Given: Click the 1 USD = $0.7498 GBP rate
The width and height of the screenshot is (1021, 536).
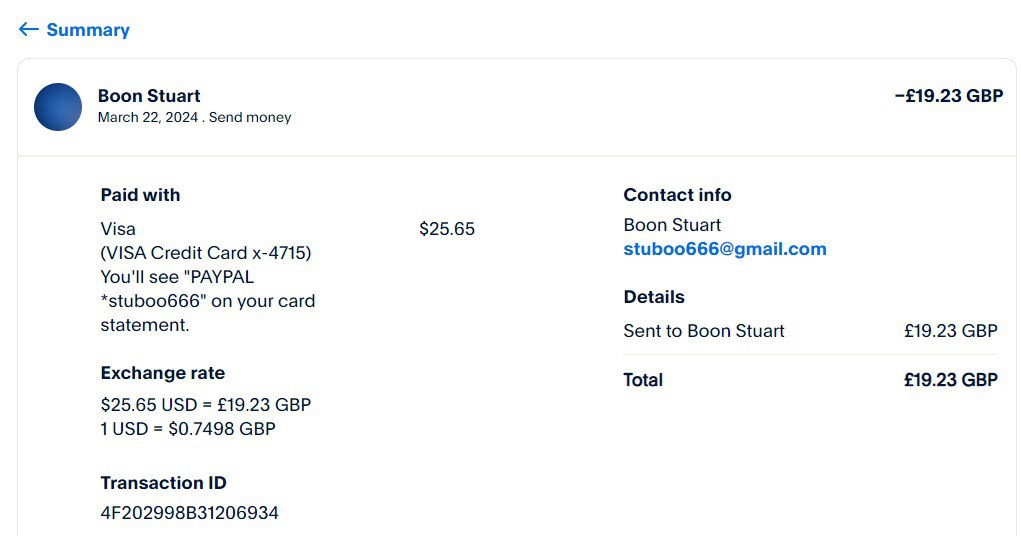Looking at the screenshot, I should tap(188, 429).
